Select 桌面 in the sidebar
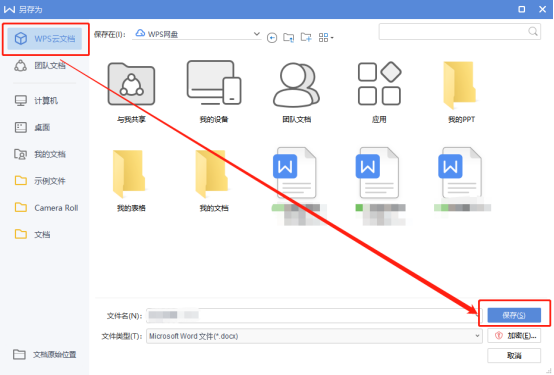The height and width of the screenshot is (375, 554). click(x=32, y=127)
